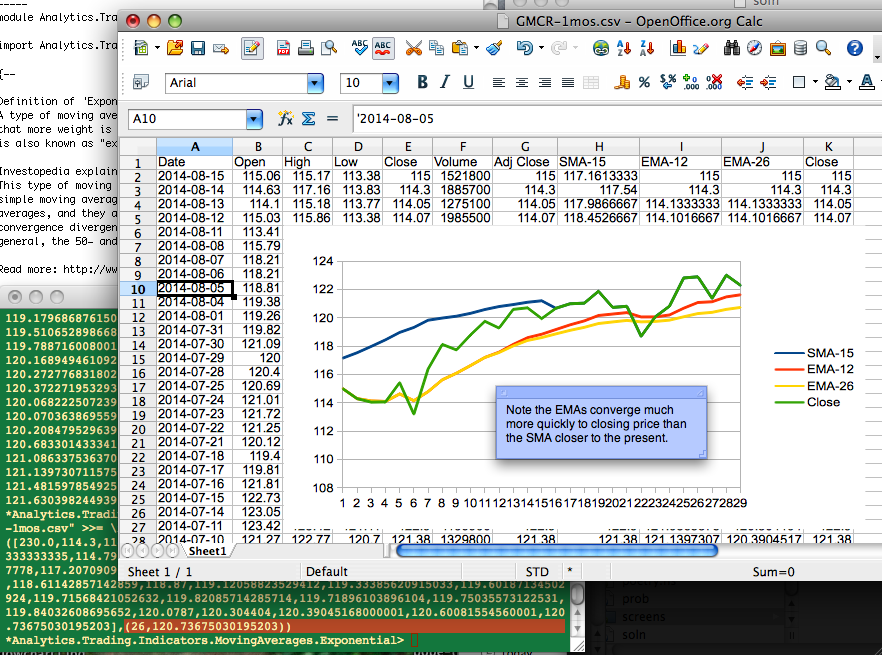Click the horizontal scrollbar thumb
This screenshot has width=882, height=655.
(x=557, y=551)
